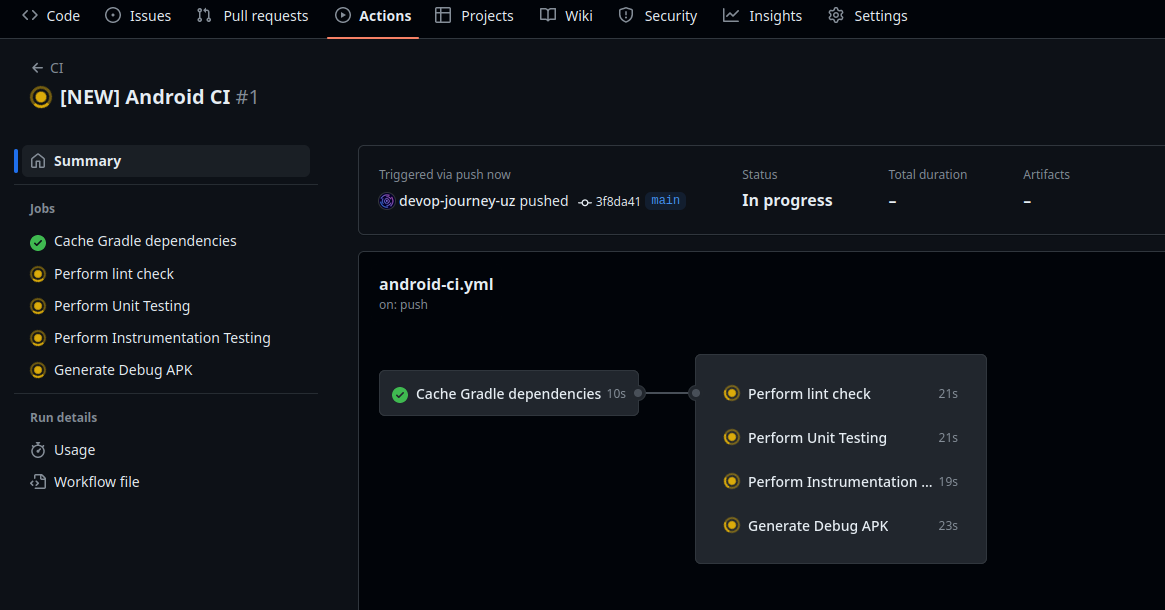Click the Total duration label
Viewport: 1165px width, 610px height.
pyautogui.click(x=927, y=175)
